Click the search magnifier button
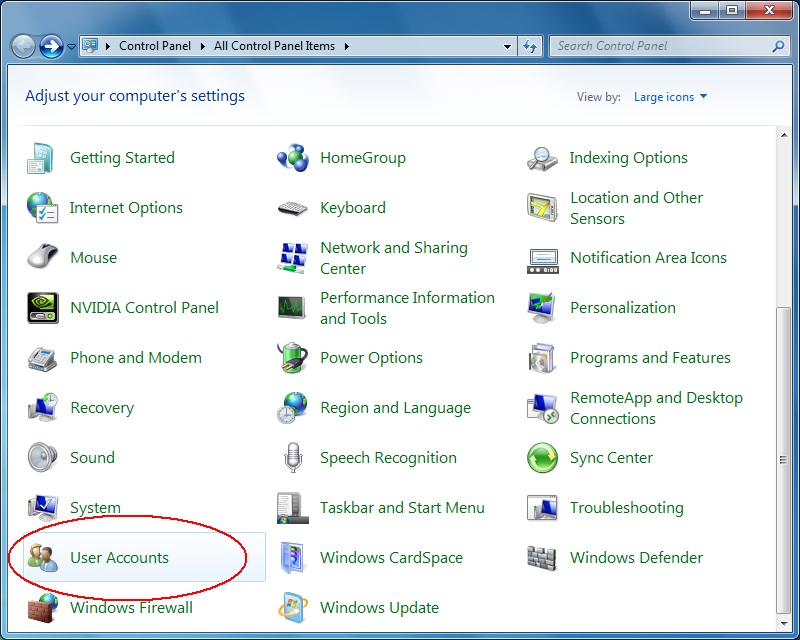The image size is (800, 640). coord(778,46)
